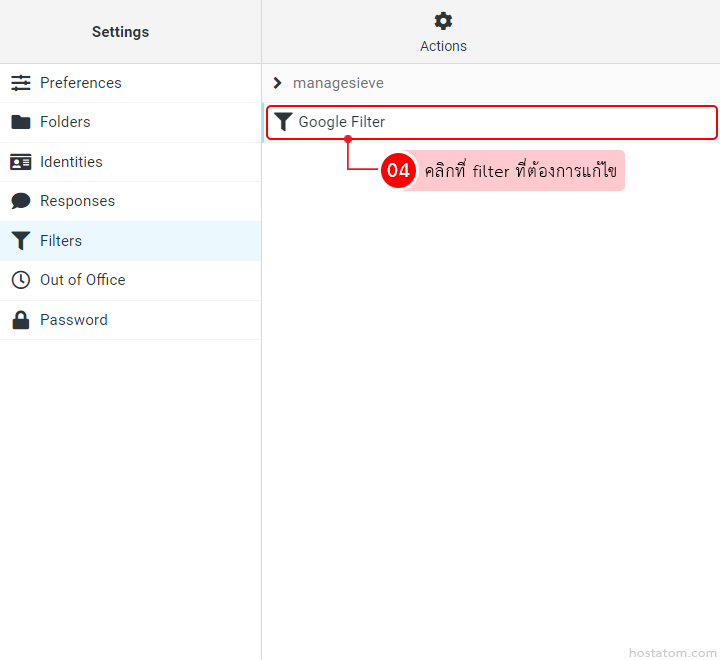
Task: Click the funnel icon beside Filters in sidebar
Action: click(x=21, y=241)
